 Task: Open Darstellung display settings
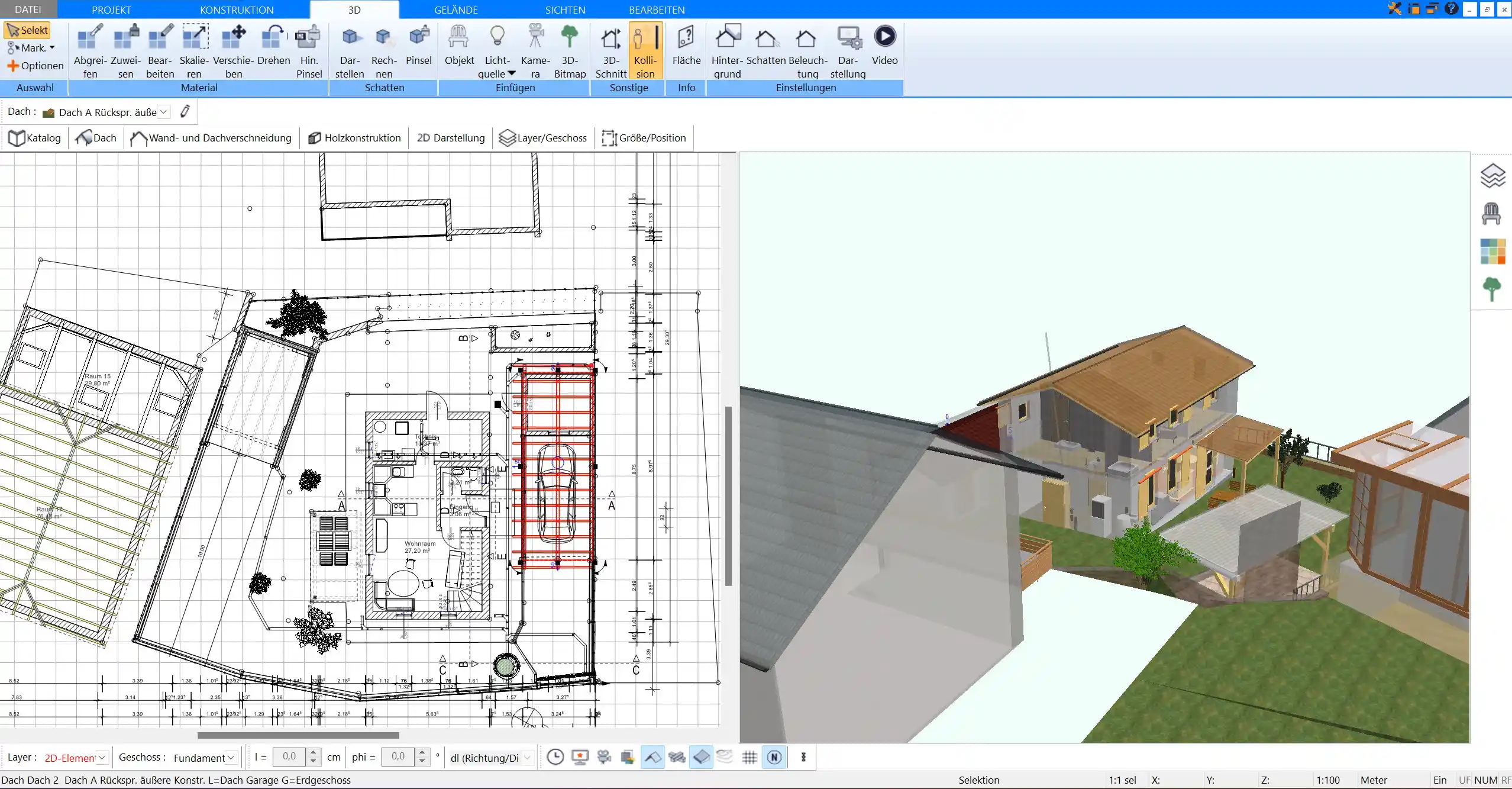click(x=848, y=51)
